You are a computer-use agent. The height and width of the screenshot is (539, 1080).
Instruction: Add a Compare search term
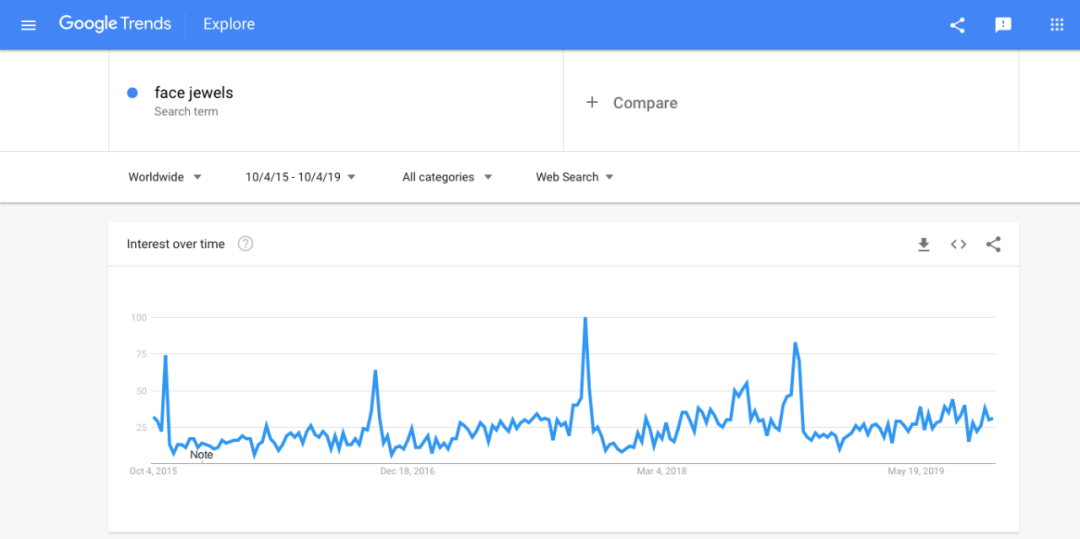click(x=645, y=103)
